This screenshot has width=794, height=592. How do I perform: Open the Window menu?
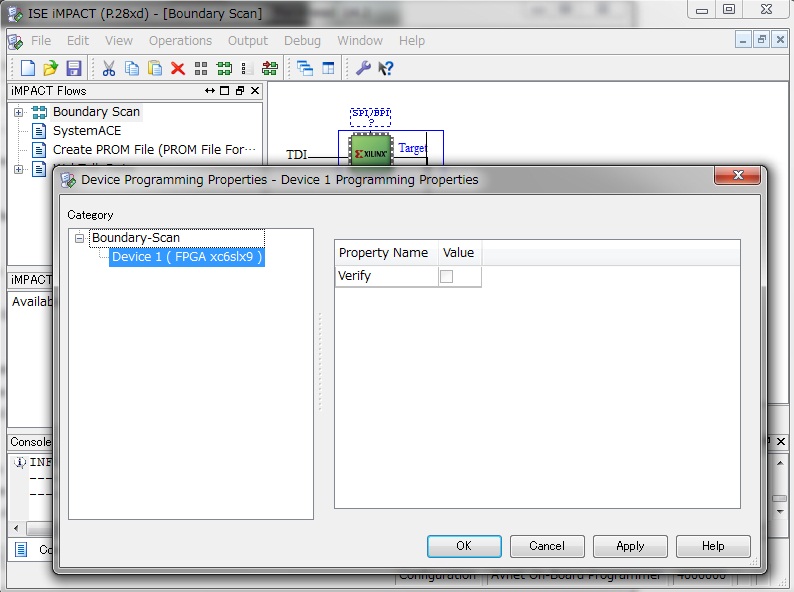coord(360,41)
